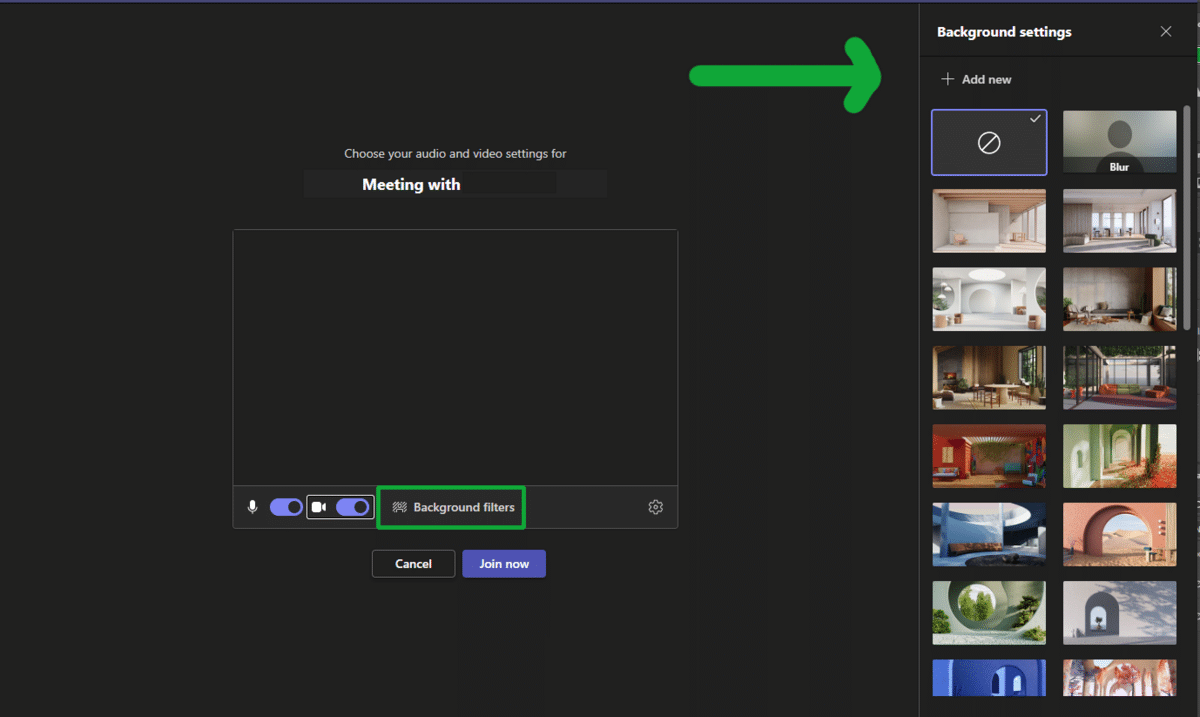Viewport: 1200px width, 717px height.
Task: Choose the gray arch with shadows background
Action: coord(1120,612)
